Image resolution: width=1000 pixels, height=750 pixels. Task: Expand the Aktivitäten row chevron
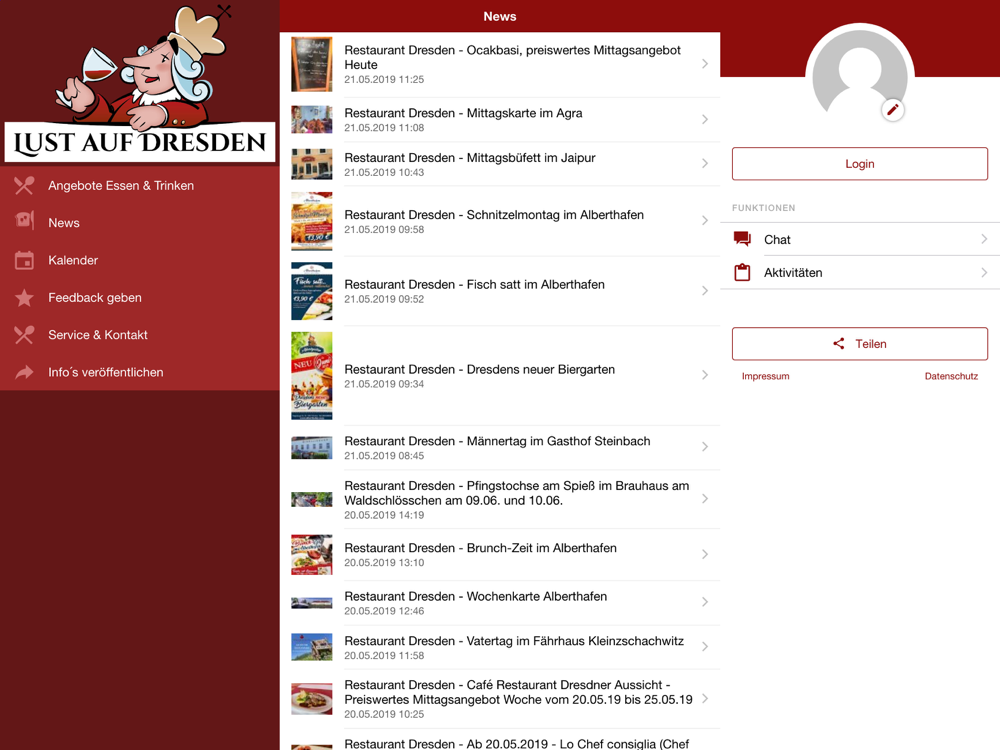984,272
